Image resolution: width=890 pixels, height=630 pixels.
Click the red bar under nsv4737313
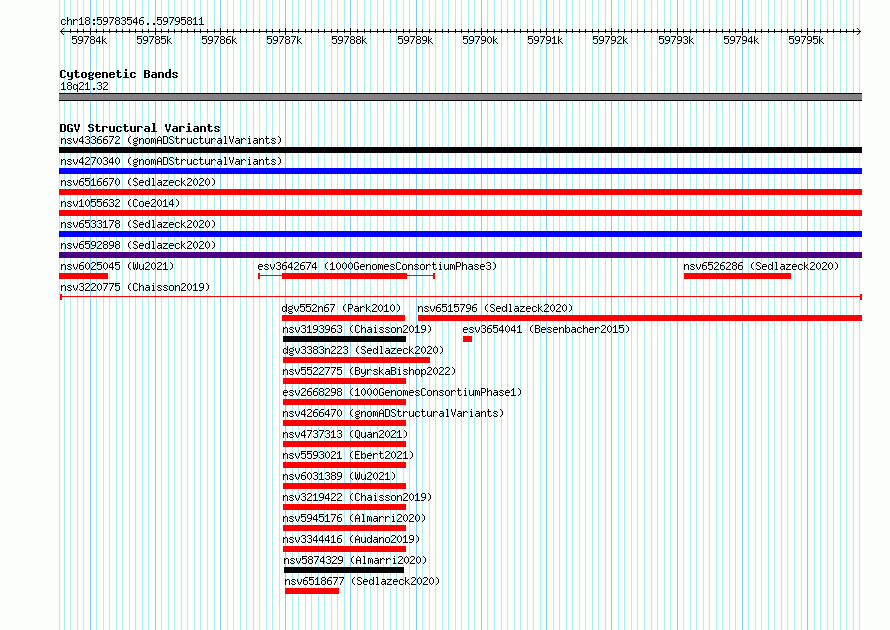pos(345,444)
